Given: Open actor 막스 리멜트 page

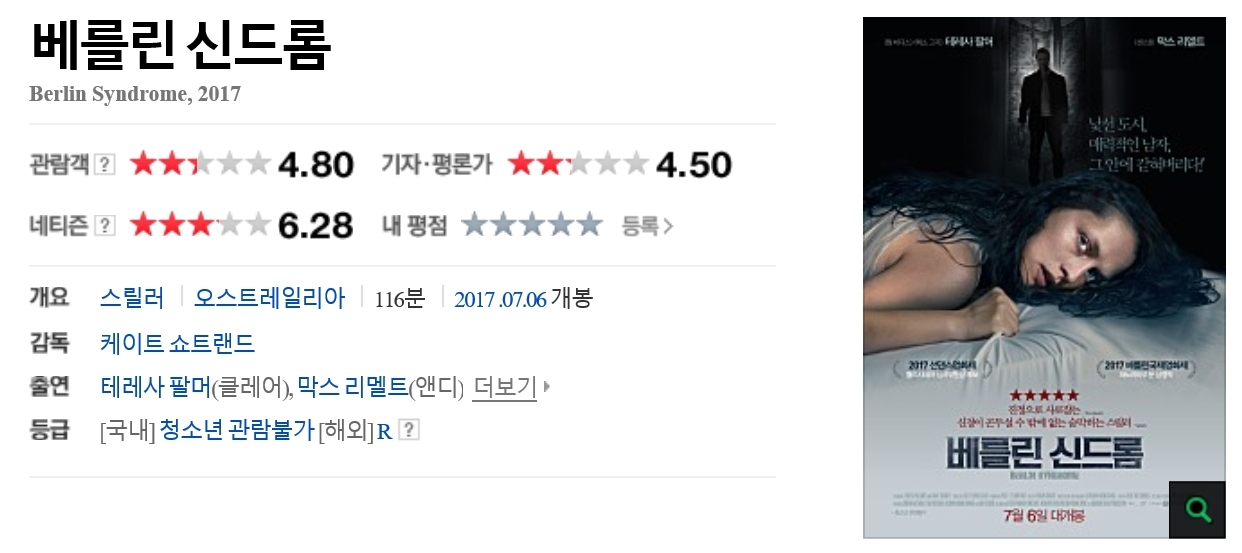Looking at the screenshot, I should pos(352,386).
